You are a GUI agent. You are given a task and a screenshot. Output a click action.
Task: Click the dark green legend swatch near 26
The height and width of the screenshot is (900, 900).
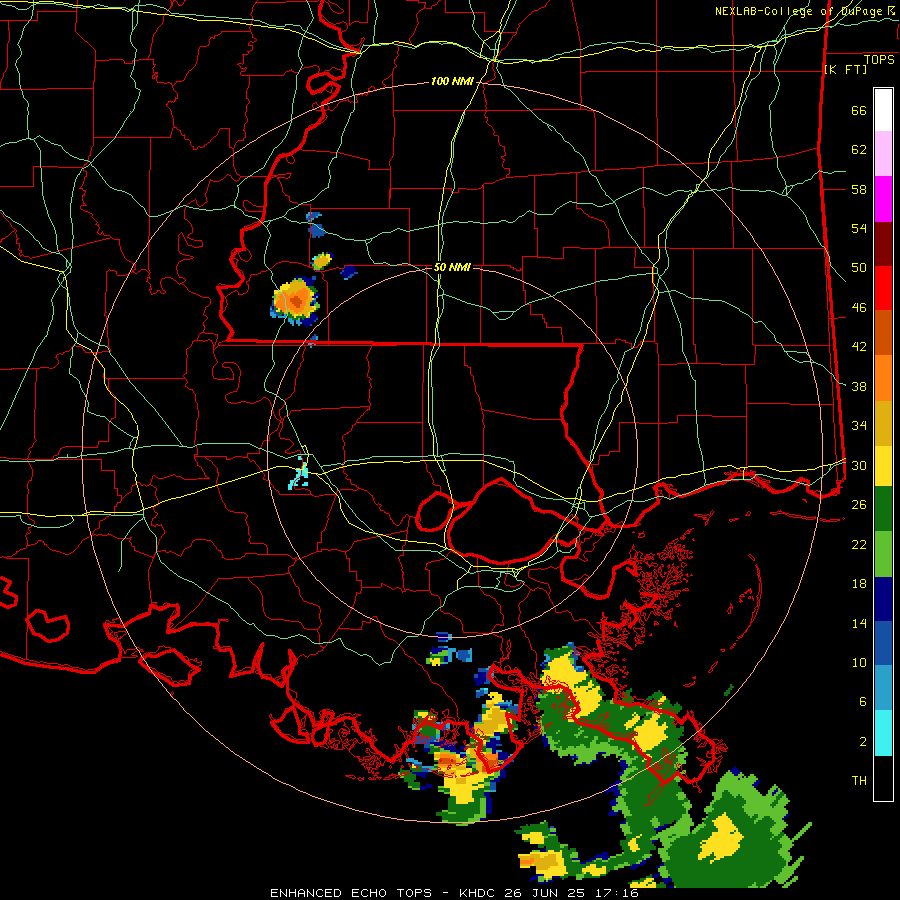tap(883, 509)
